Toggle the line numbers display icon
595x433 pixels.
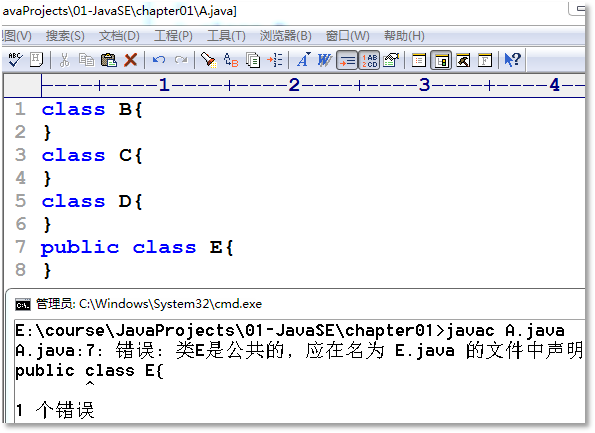pos(369,60)
